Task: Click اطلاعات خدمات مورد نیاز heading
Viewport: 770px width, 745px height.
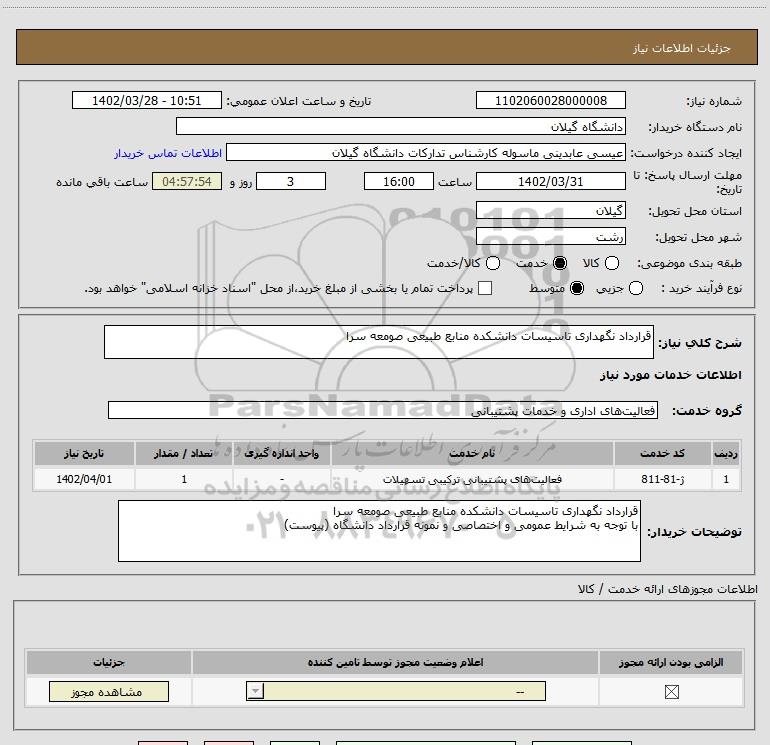Action: tap(670, 375)
